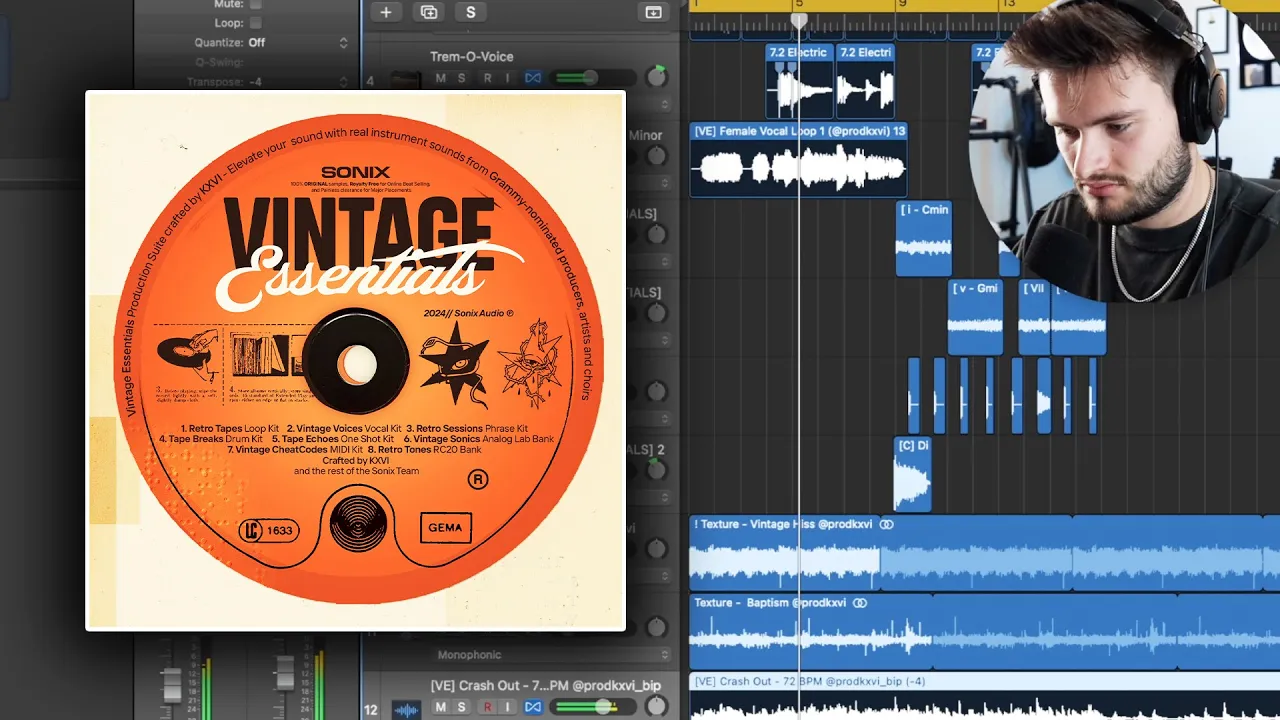Toggle input monitoring on Trem-O-Voice
This screenshot has width=1280, height=720.
508,78
